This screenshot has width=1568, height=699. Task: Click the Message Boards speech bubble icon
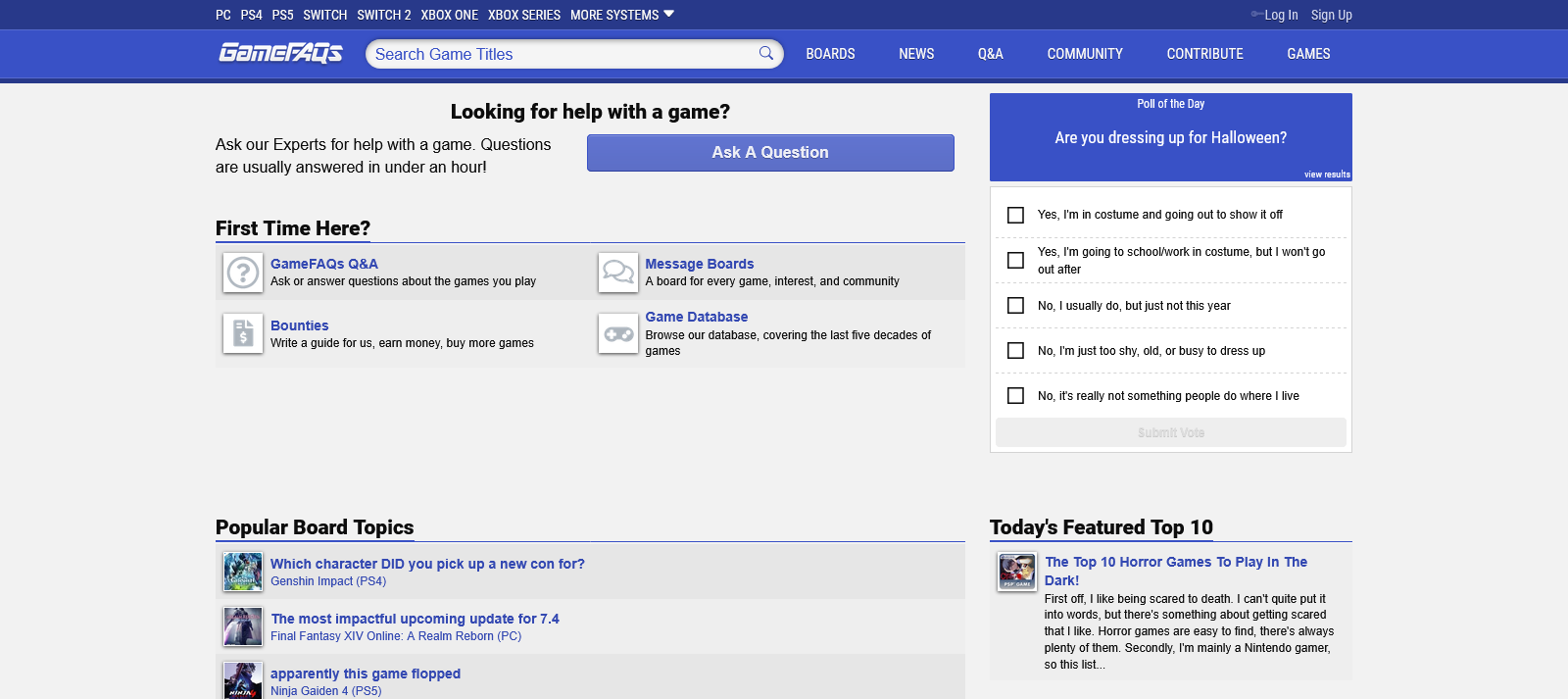click(x=618, y=273)
